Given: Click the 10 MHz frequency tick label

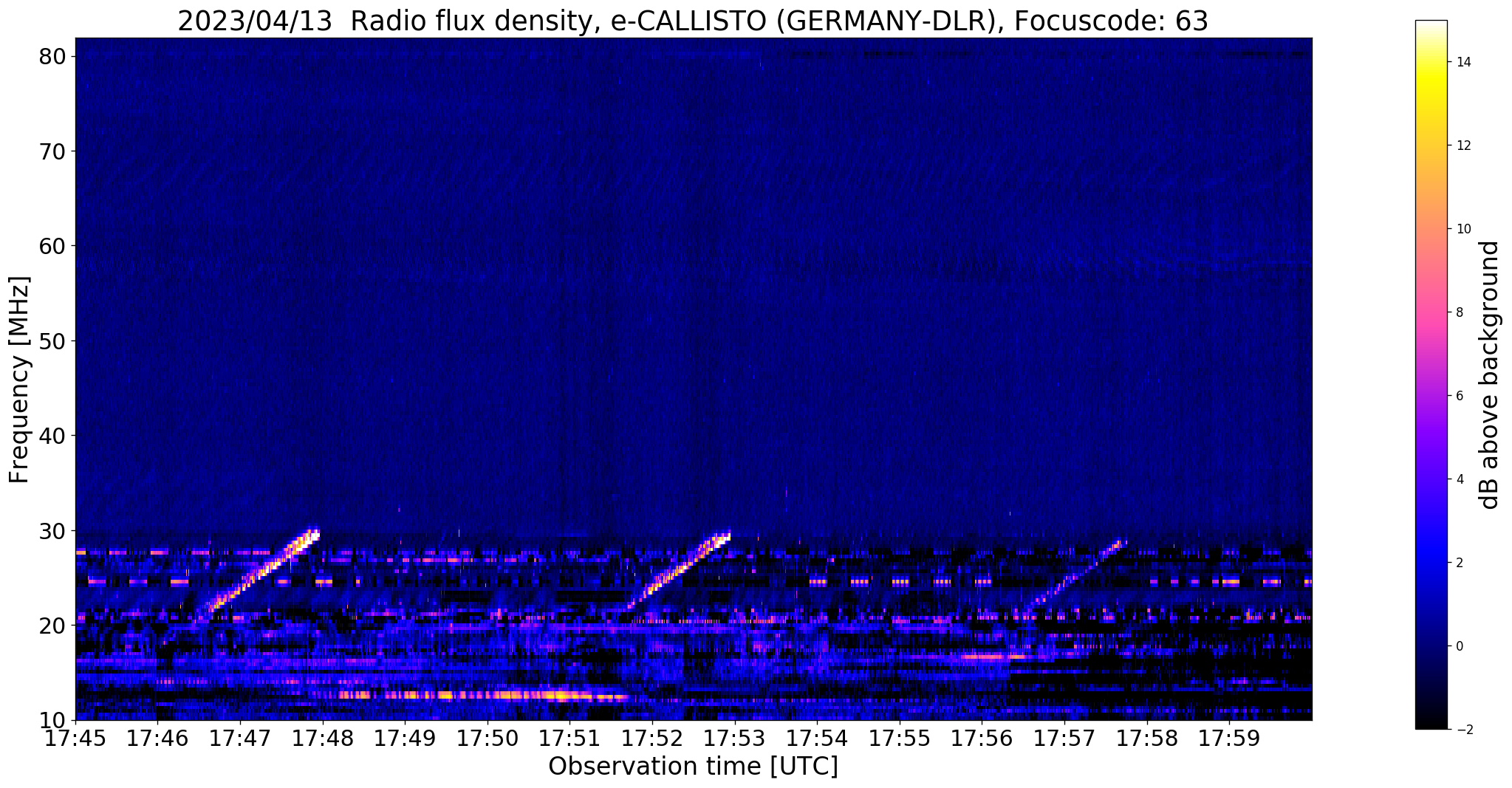Looking at the screenshot, I should tap(52, 720).
